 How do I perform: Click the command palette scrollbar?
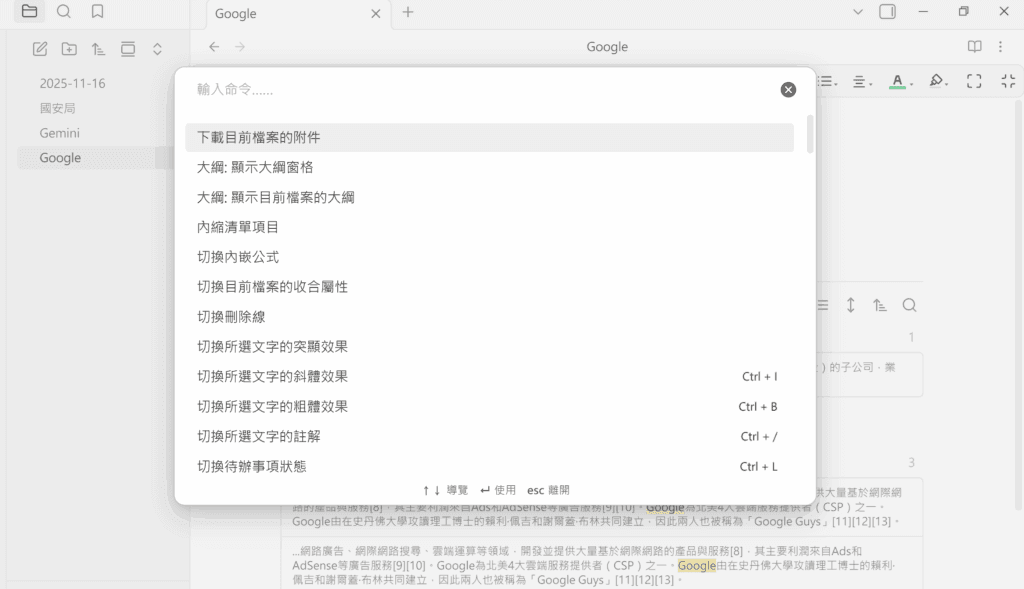809,135
